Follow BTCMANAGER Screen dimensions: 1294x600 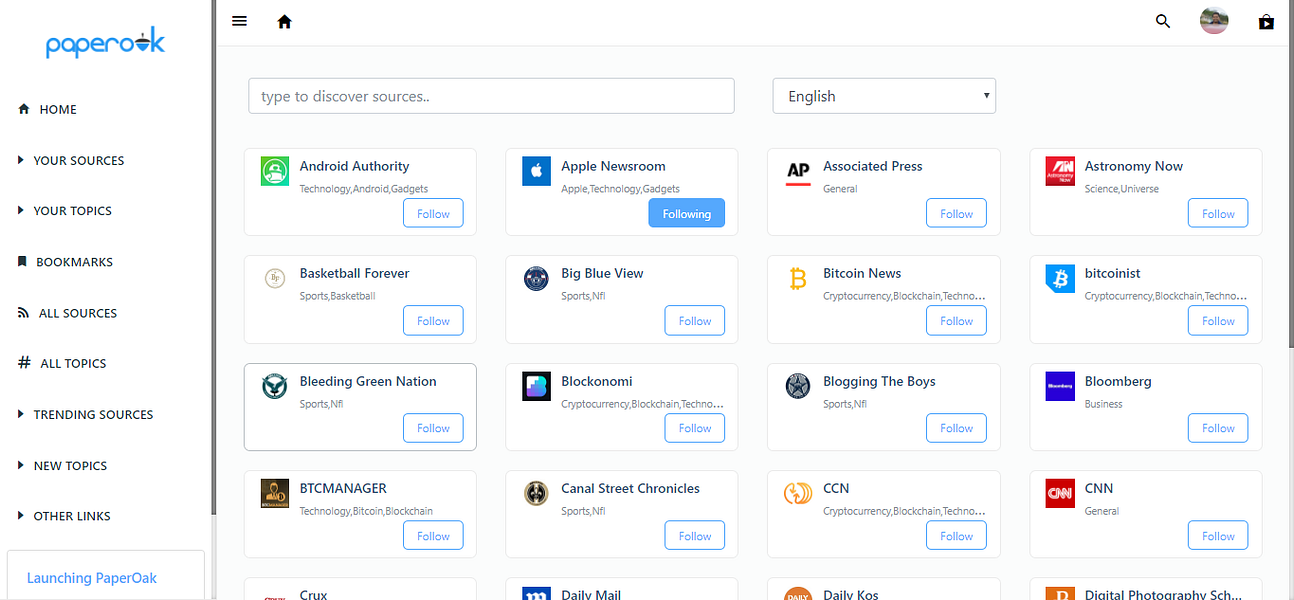(x=433, y=535)
